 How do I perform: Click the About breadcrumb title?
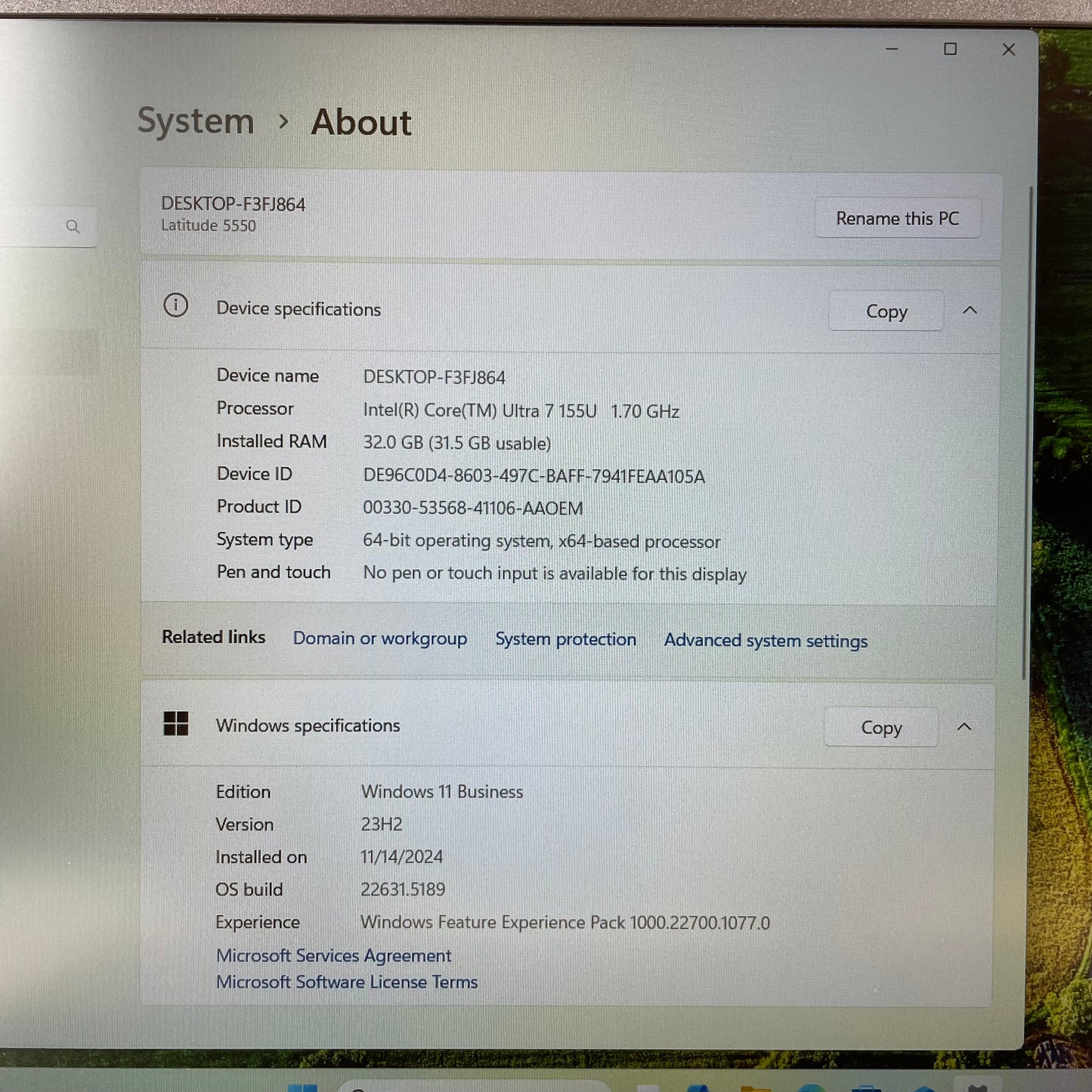click(x=361, y=122)
